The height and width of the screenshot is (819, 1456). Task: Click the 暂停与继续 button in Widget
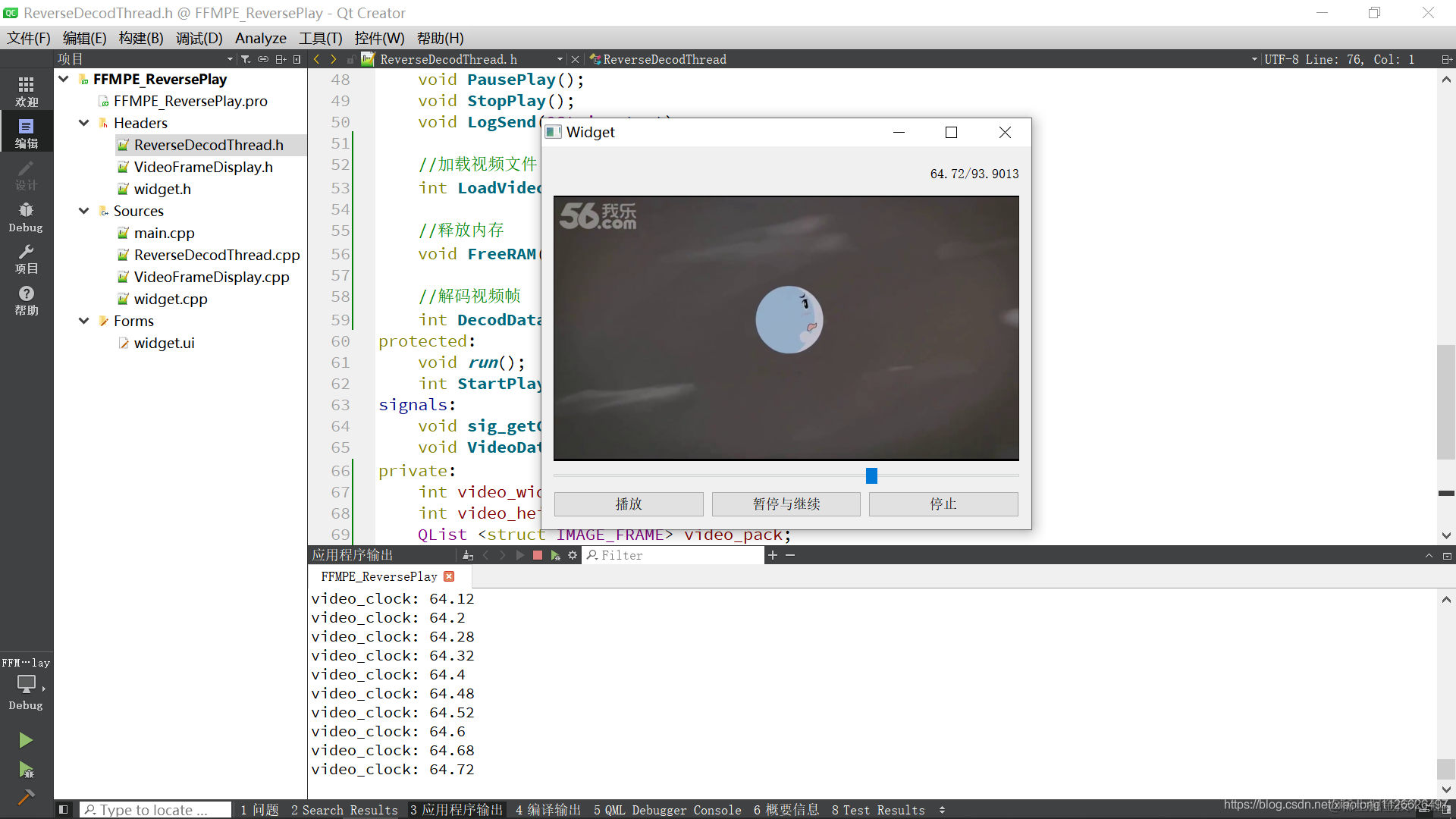point(786,504)
